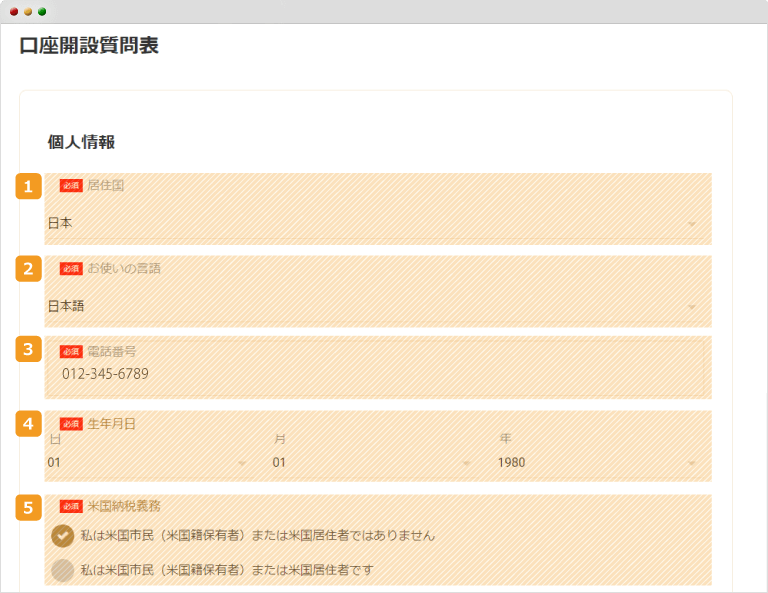Viewport: 768px width, 593px height.
Task: Select the 米国居住者ではありません radio option
Action: point(63,536)
